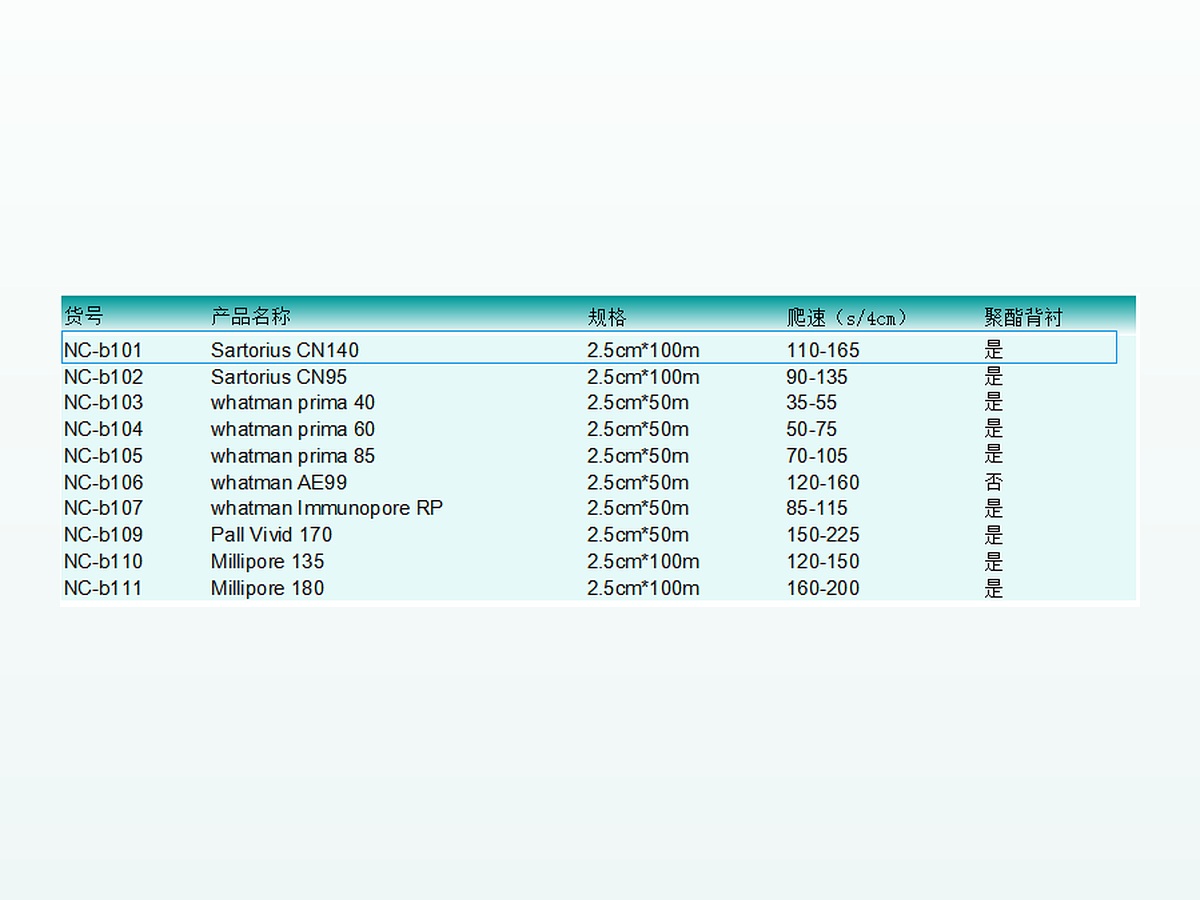Click the 产品名称 column header
The width and height of the screenshot is (1200, 900).
pyautogui.click(x=251, y=317)
